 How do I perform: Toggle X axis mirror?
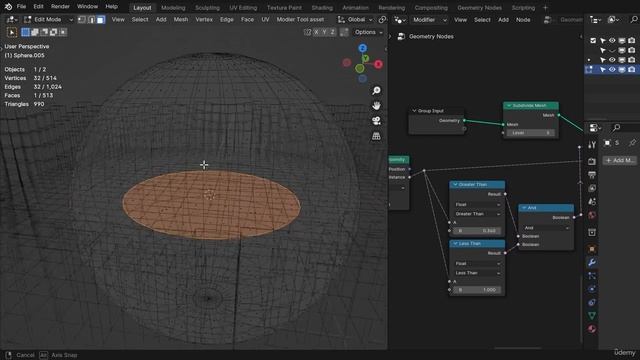point(316,32)
